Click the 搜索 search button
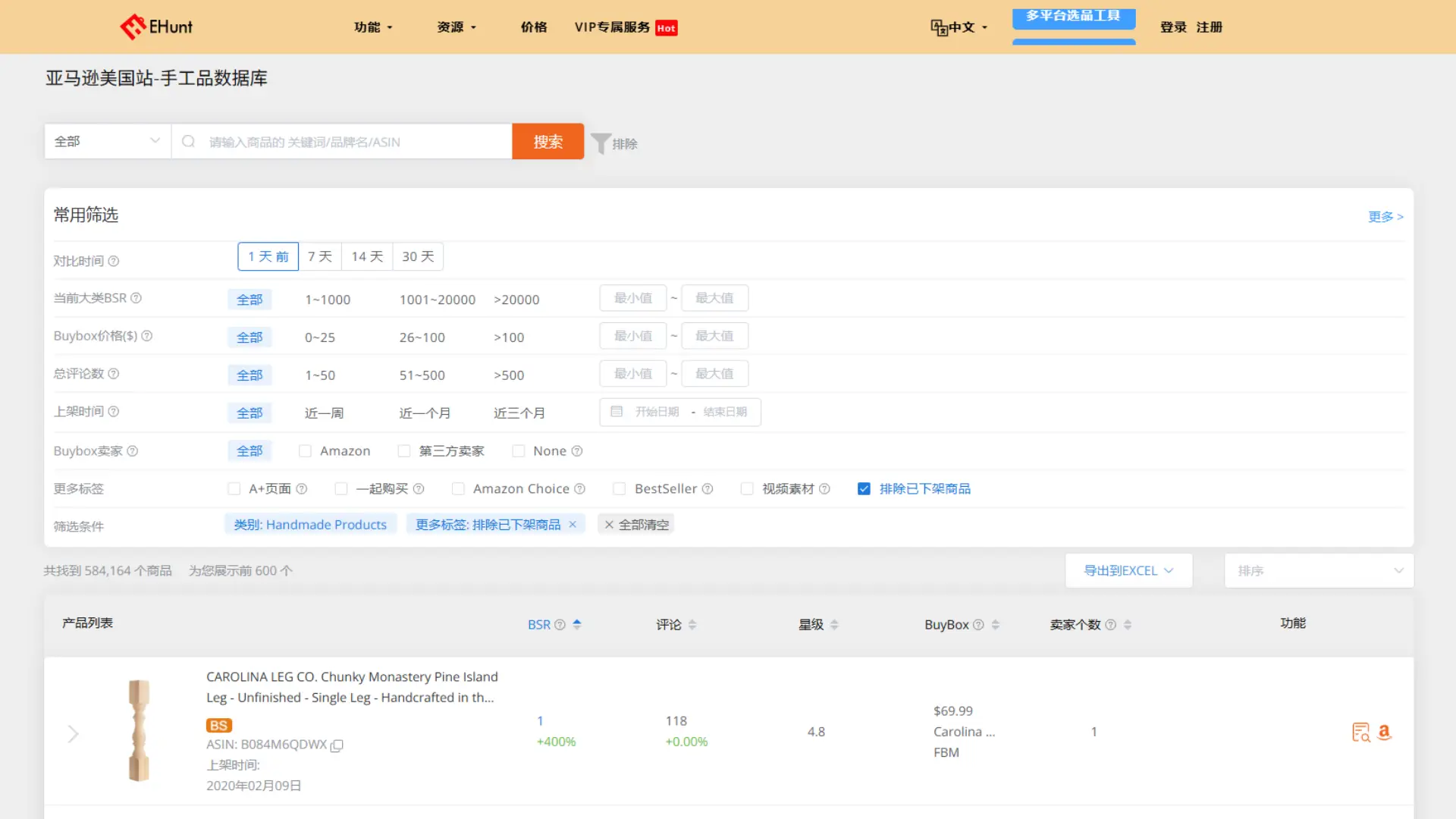 [548, 141]
